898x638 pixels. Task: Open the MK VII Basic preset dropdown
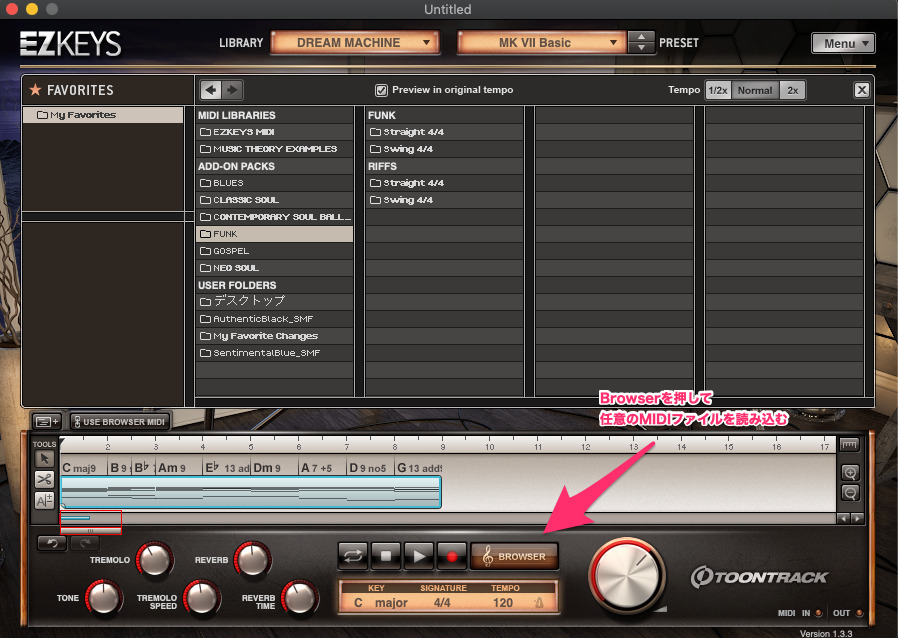pyautogui.click(x=541, y=43)
